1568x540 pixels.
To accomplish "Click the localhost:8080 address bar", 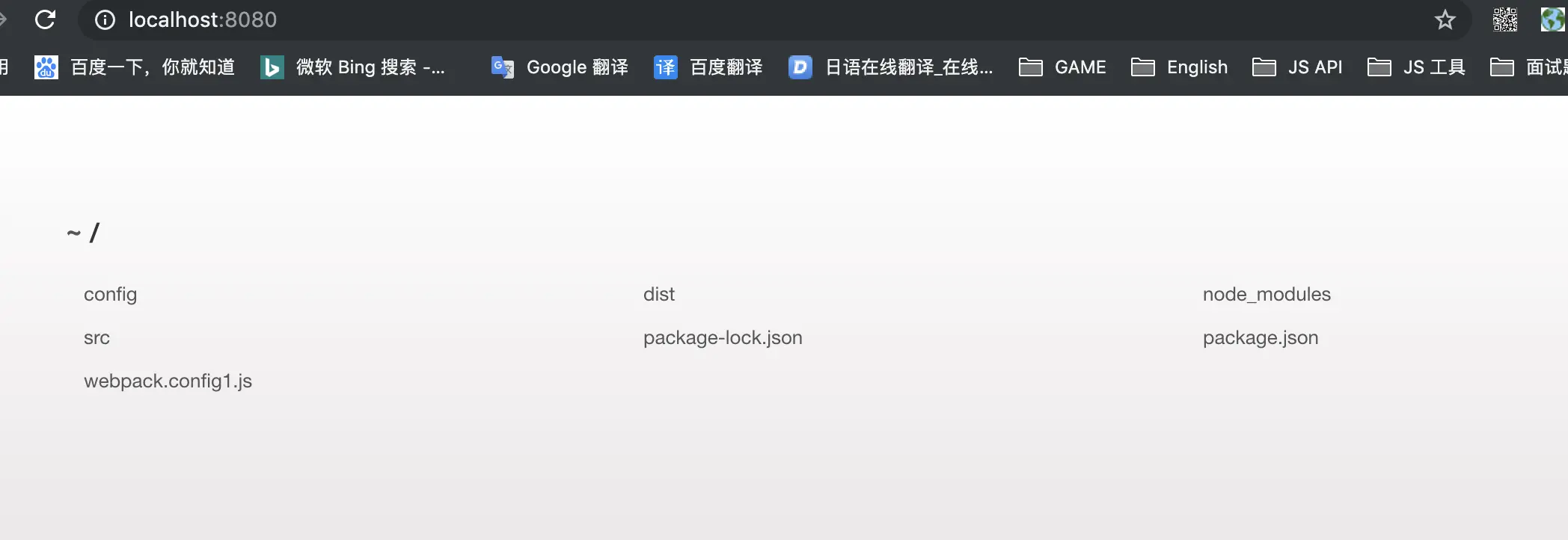I will tap(748, 19).
